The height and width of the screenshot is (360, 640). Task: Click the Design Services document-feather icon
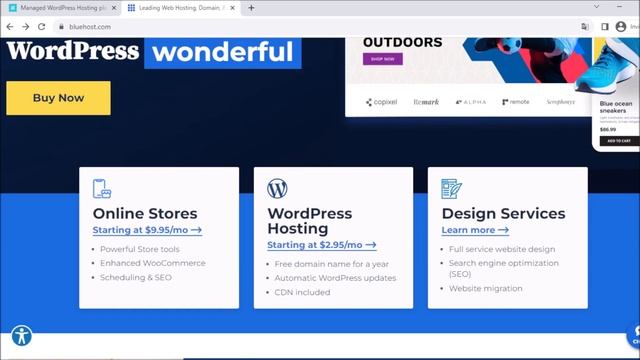coord(451,189)
